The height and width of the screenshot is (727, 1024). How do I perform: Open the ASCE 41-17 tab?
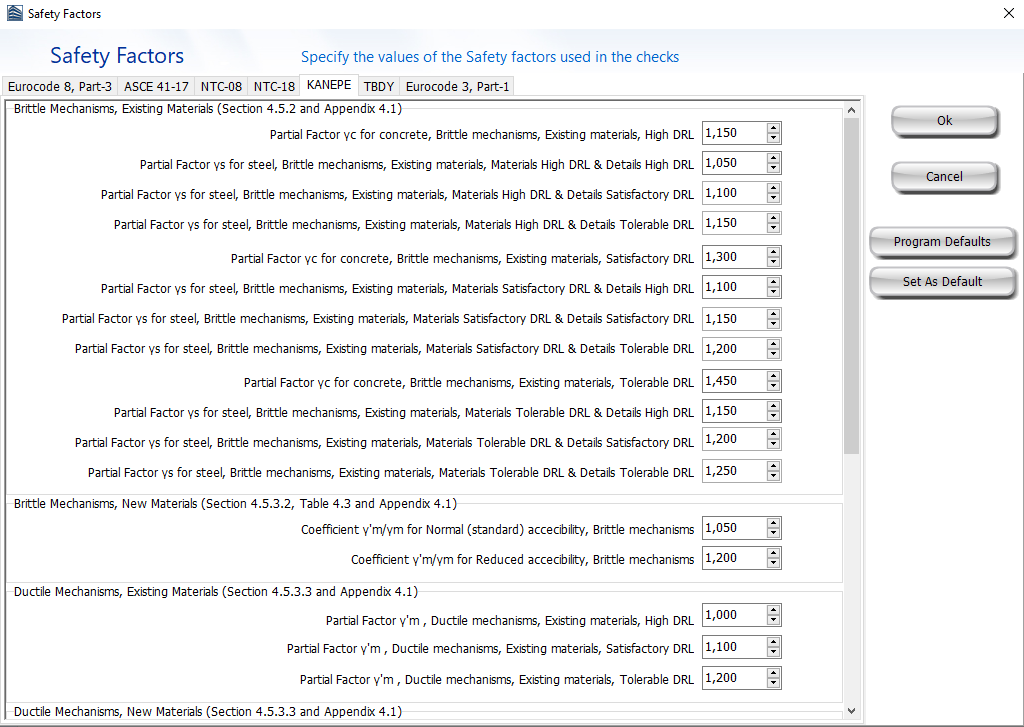pos(156,87)
